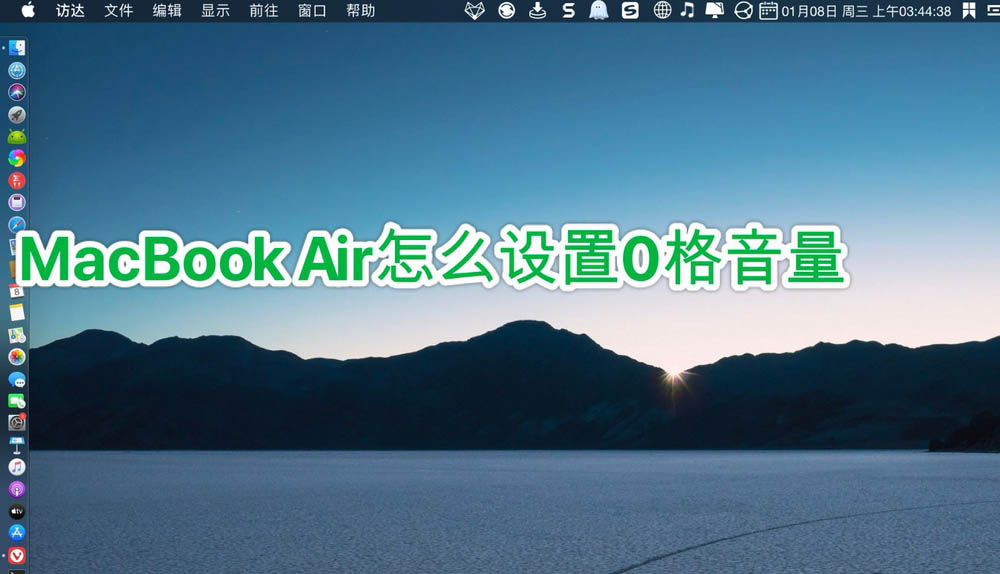Image resolution: width=1000 pixels, height=574 pixels.
Task: Open Photos from the dock
Action: [17, 357]
